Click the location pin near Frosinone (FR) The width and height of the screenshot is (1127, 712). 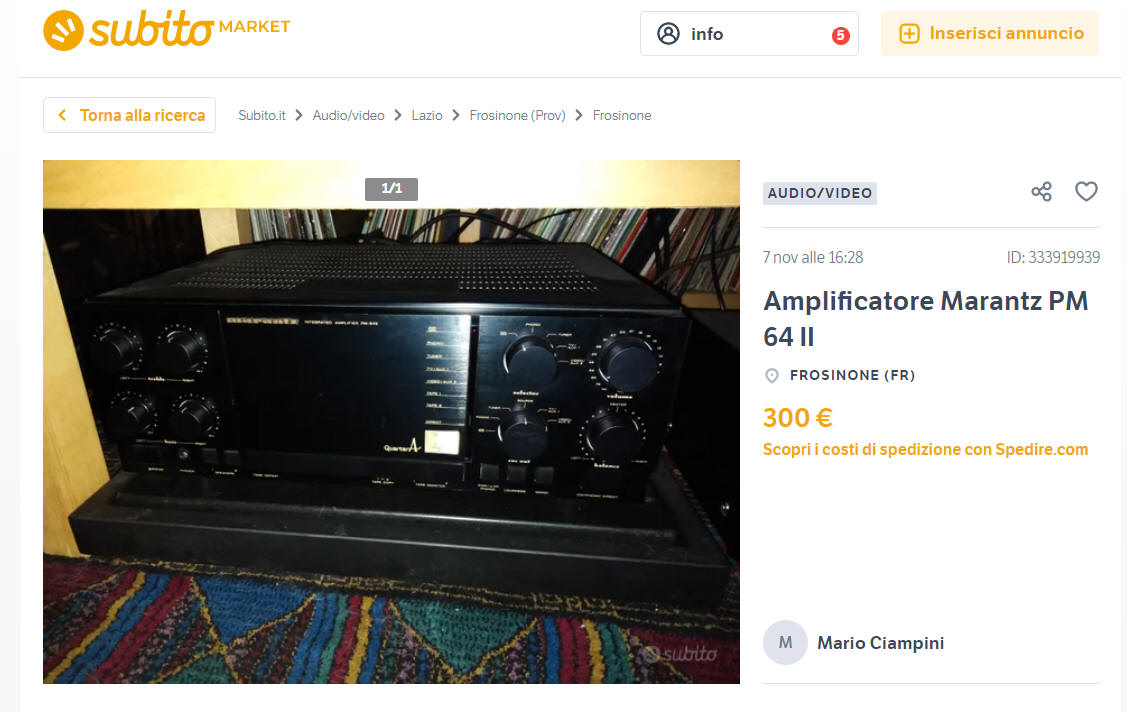[772, 376]
